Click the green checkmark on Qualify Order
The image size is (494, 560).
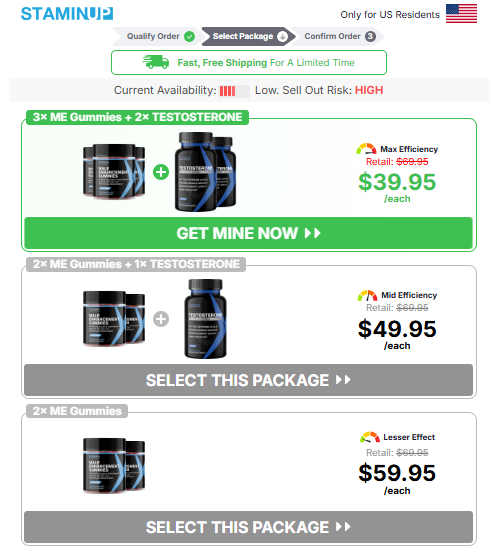point(189,36)
